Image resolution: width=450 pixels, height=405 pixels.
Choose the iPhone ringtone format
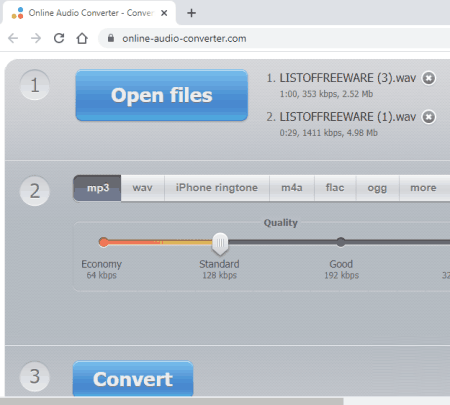pyautogui.click(x=217, y=188)
